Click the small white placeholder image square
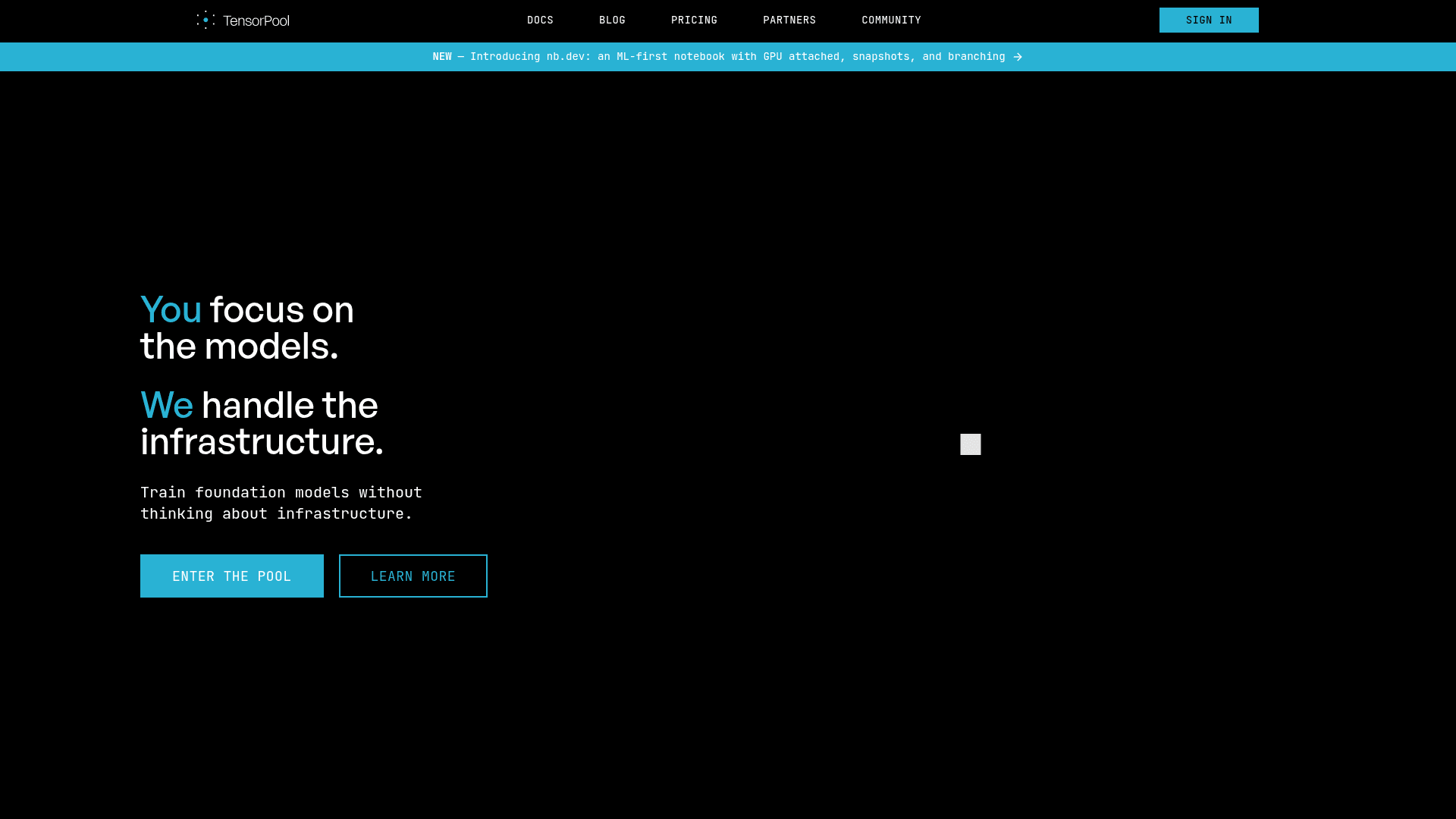Viewport: 1456px width, 819px height. coord(971,444)
